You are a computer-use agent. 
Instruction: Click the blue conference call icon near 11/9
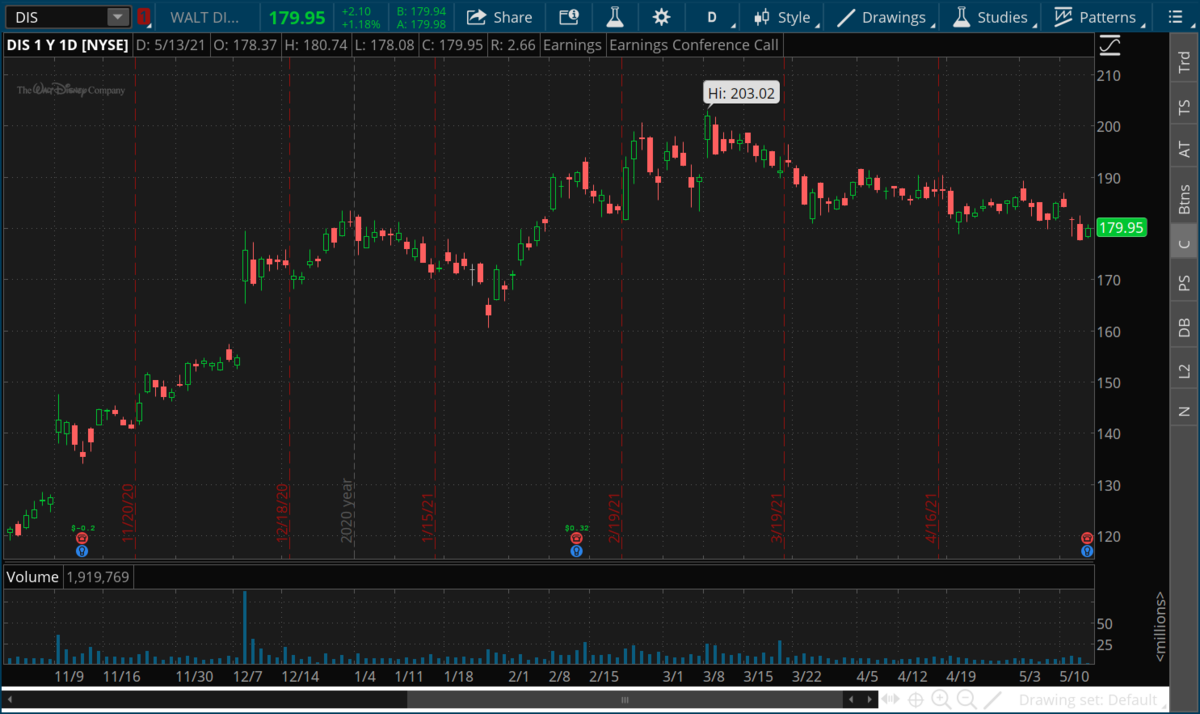[x=83, y=550]
